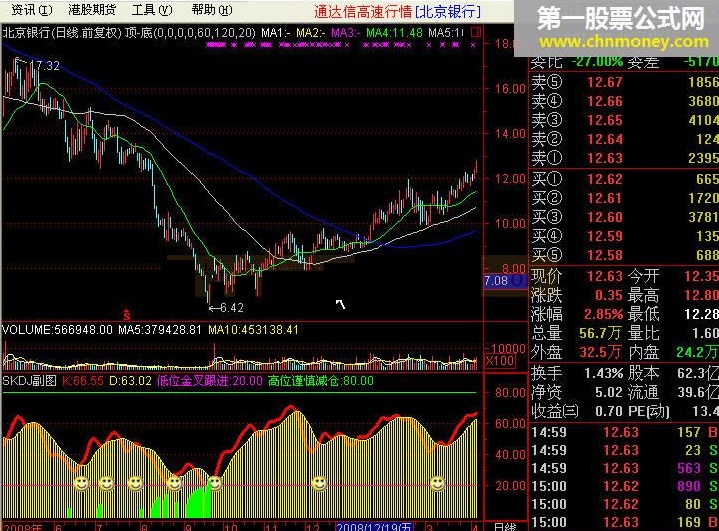
Task: Click the tick row with volume 23
Action: pyautogui.click(x=625, y=450)
